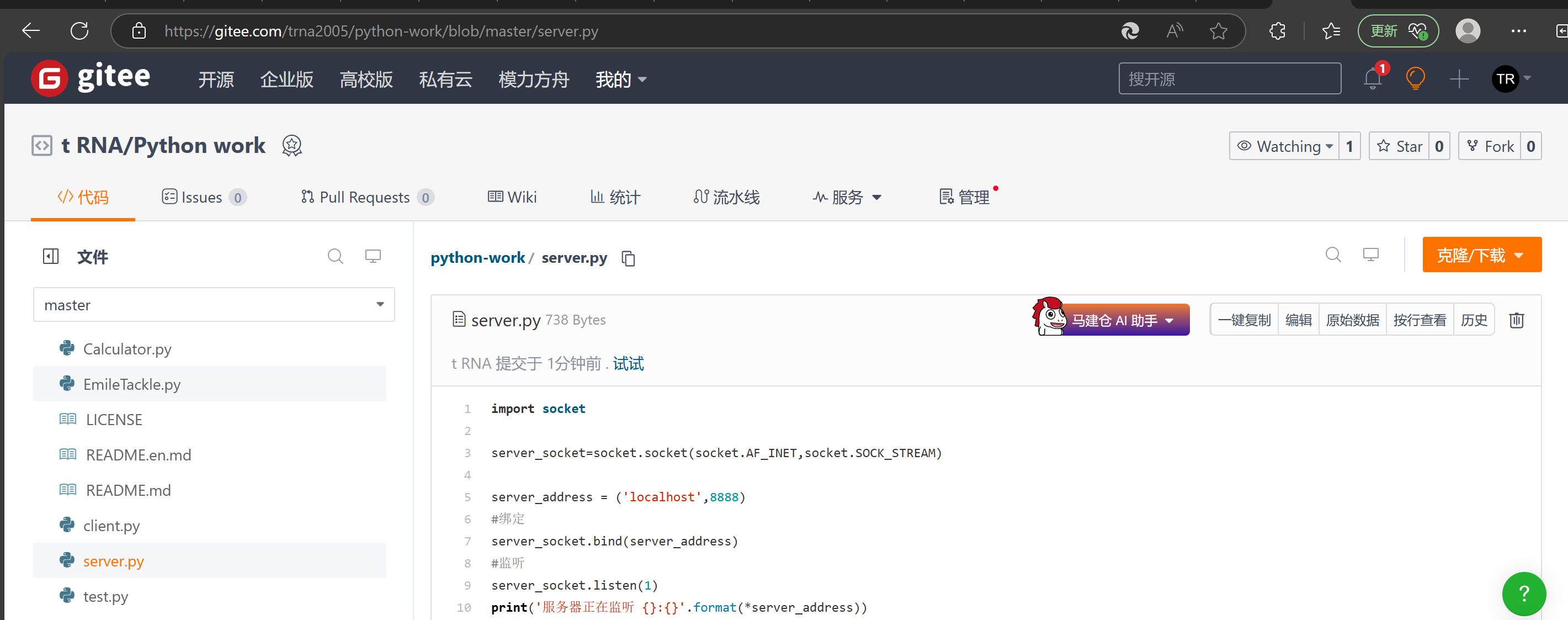Open the 克隆/下载 dropdown button
This screenshot has width=1568, height=620.
coord(1481,255)
